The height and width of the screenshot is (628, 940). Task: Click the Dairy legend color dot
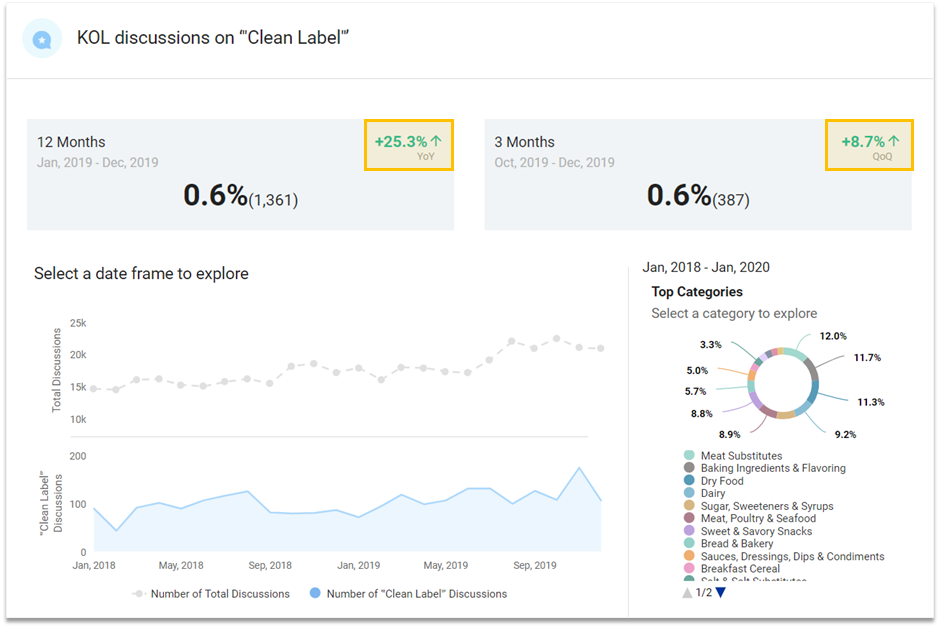click(x=689, y=493)
